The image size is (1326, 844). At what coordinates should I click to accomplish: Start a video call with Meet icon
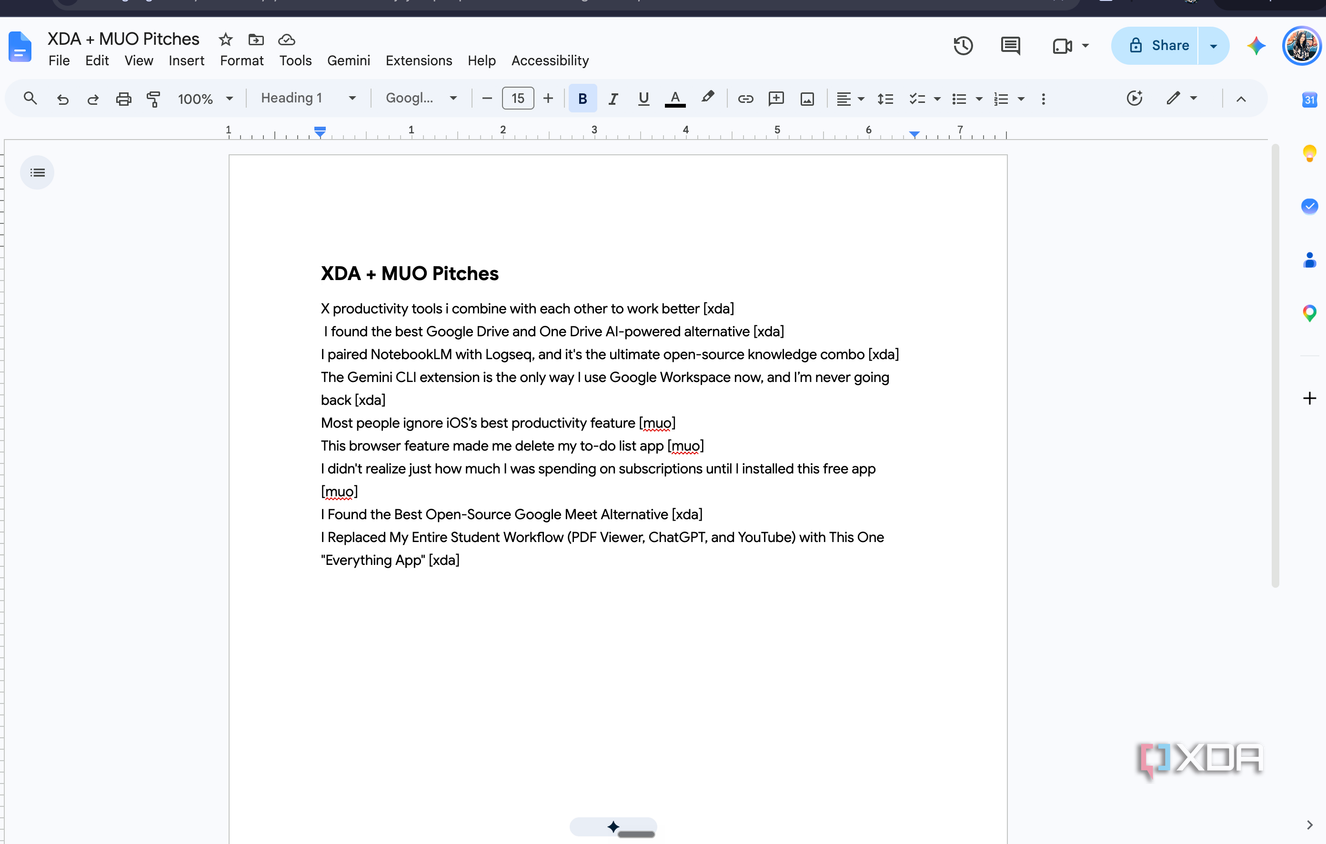tap(1062, 46)
